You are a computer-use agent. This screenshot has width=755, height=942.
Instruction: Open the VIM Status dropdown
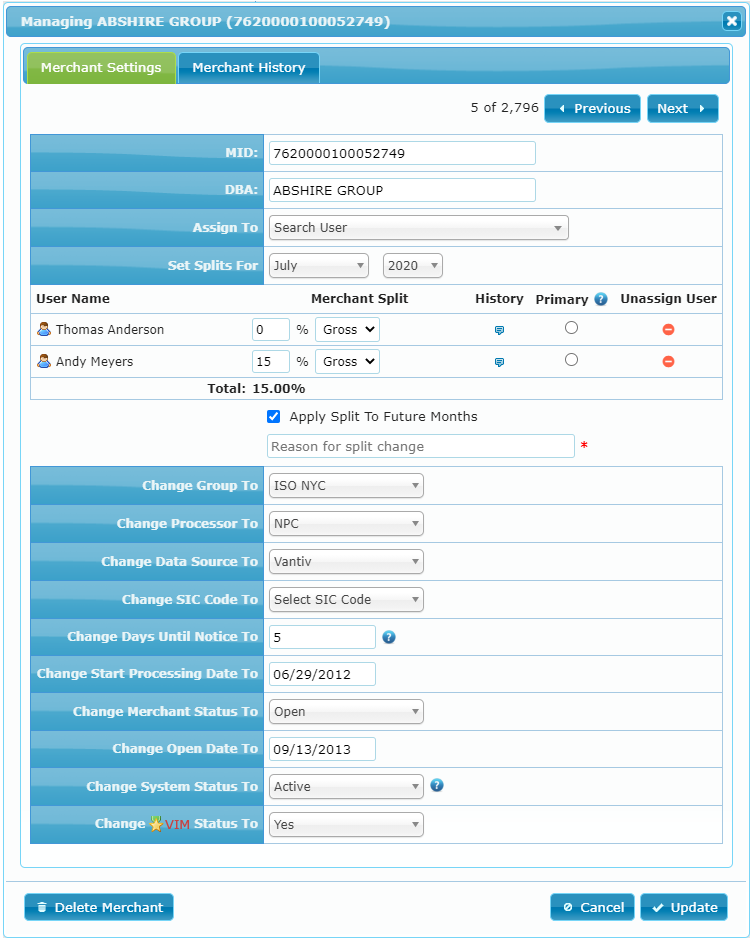pos(346,825)
